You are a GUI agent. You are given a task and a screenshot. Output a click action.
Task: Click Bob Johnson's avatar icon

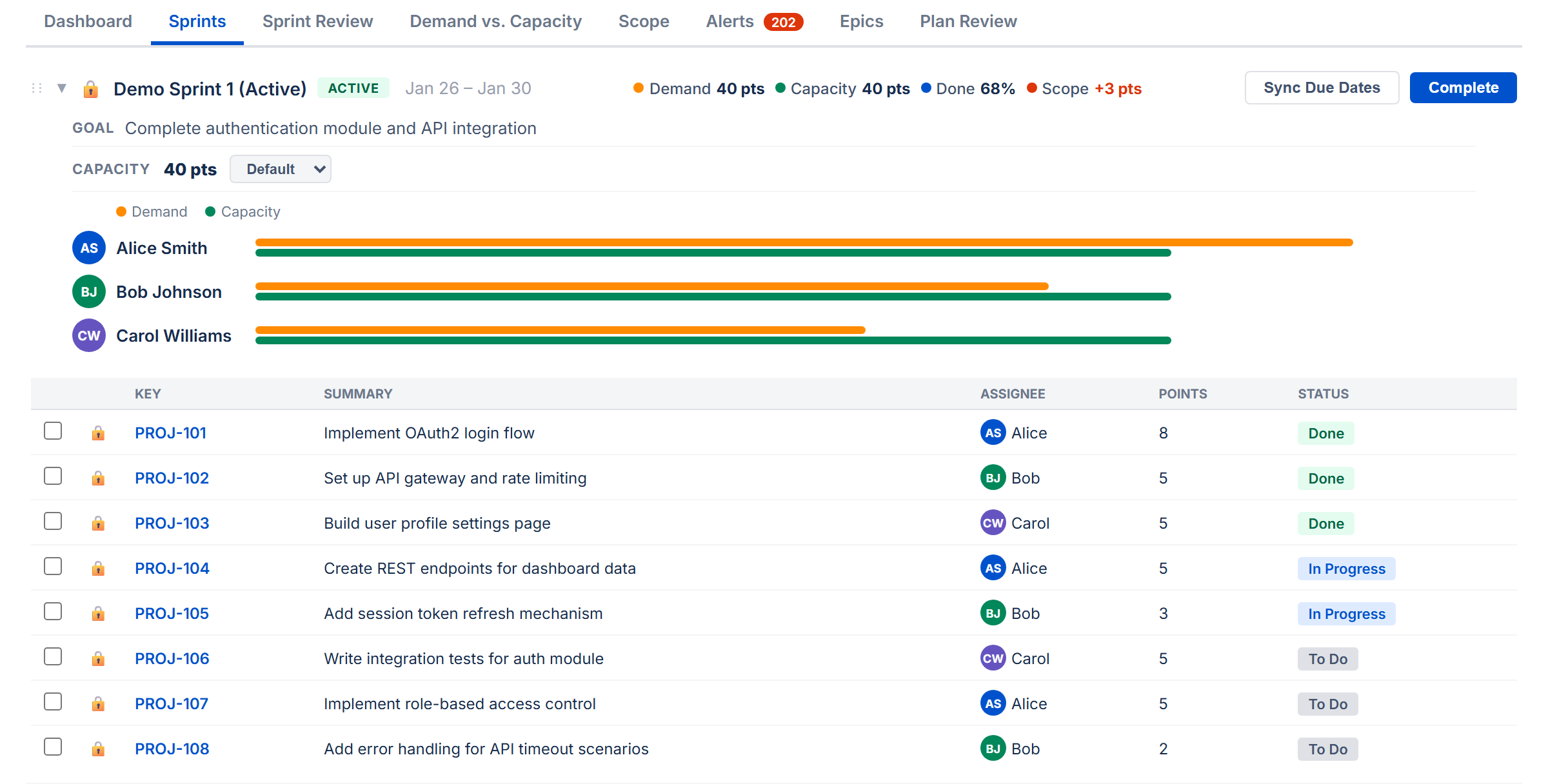point(88,291)
